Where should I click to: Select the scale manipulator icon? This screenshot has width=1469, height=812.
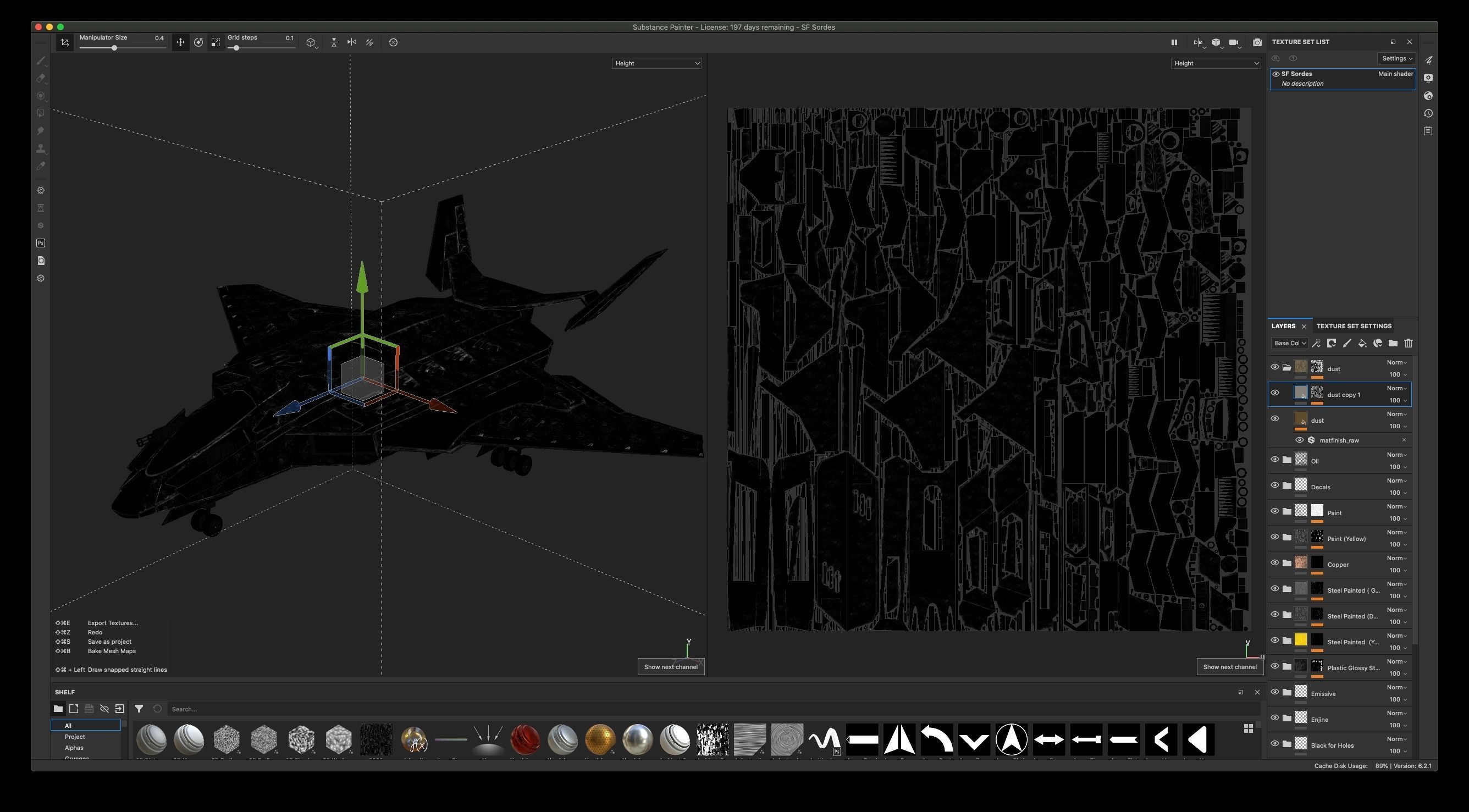[x=216, y=42]
